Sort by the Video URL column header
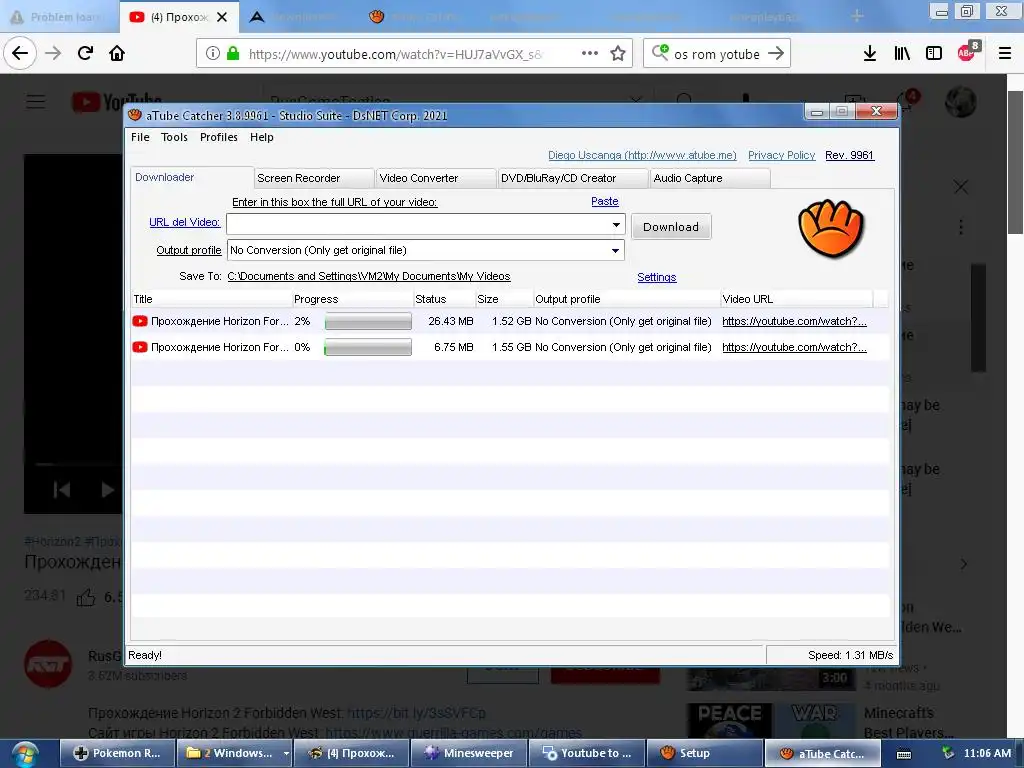The image size is (1024, 768). click(796, 299)
